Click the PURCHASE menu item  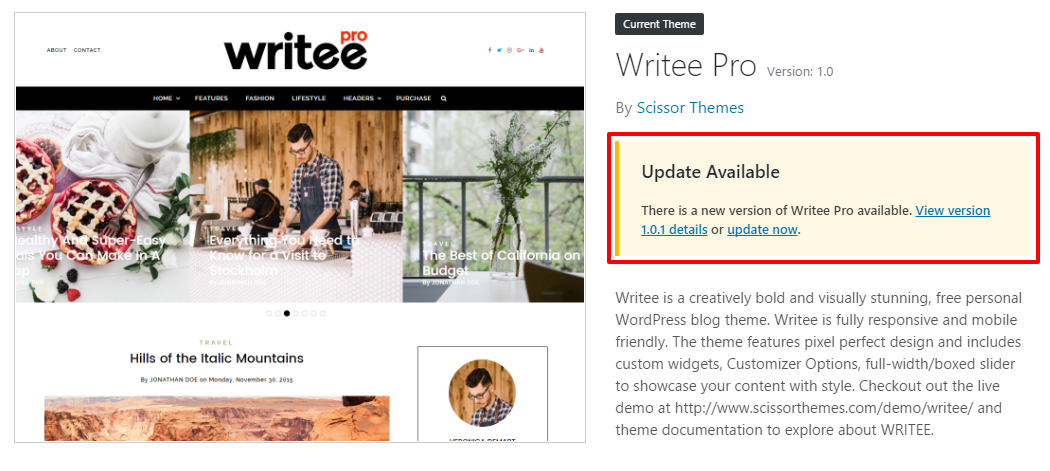tap(413, 98)
